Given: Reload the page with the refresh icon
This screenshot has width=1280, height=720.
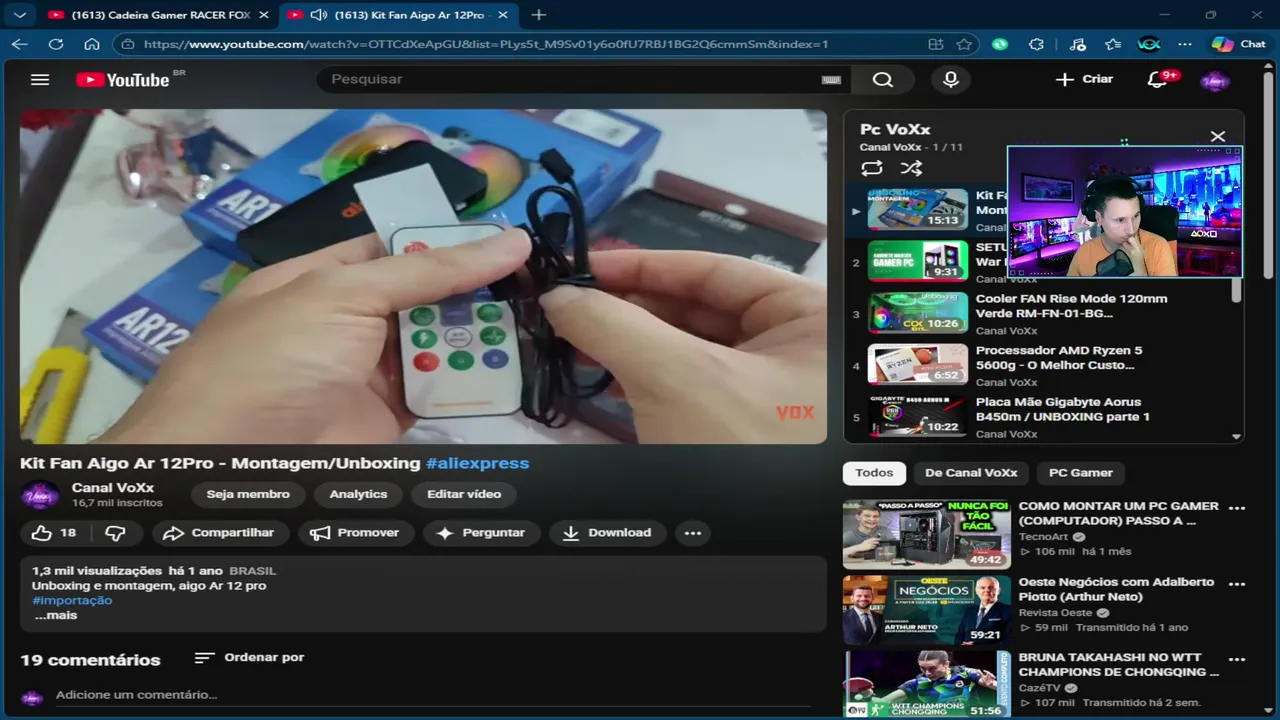Looking at the screenshot, I should [56, 44].
